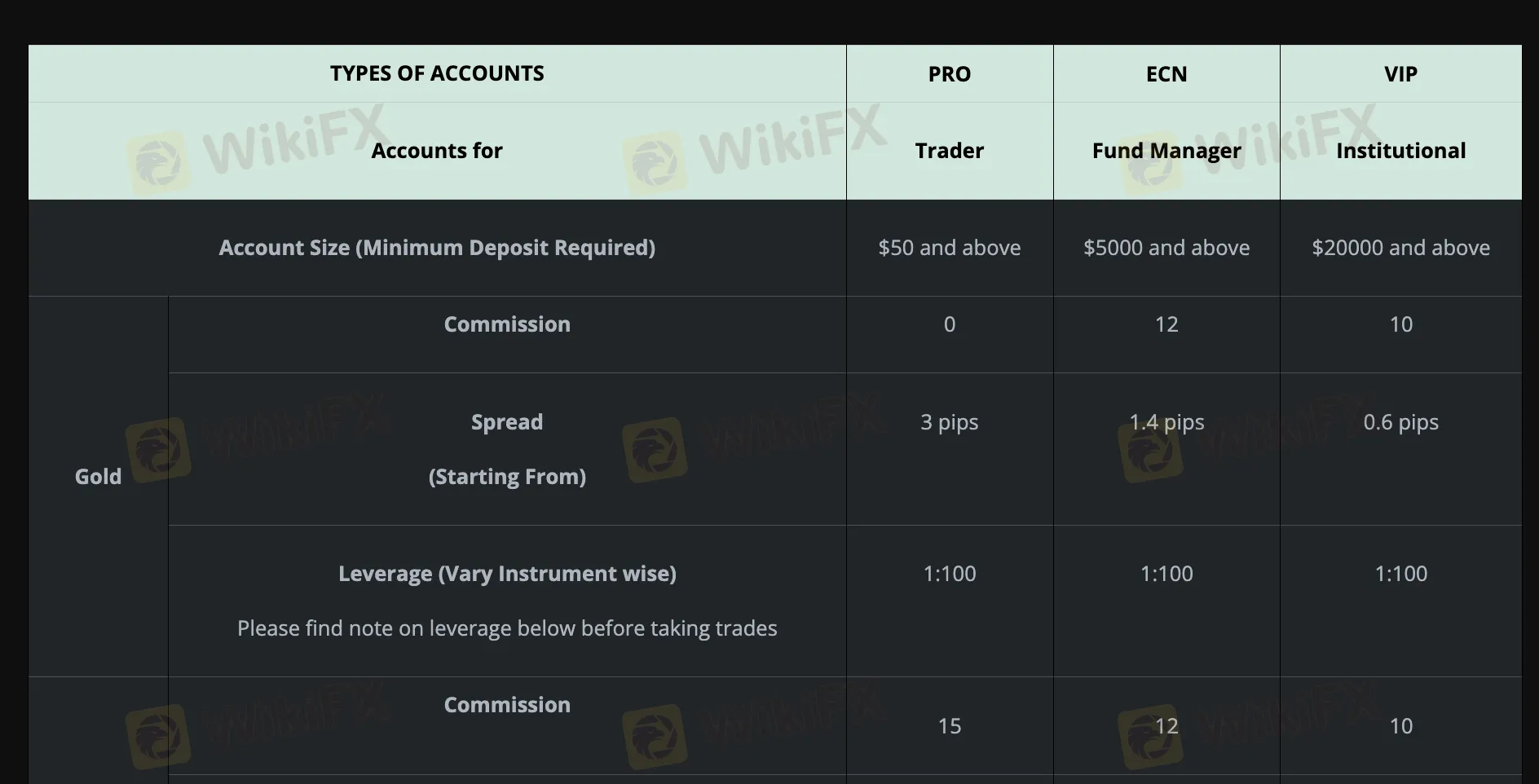
Task: Click the Account Size minimum deposit row label
Action: tap(437, 248)
